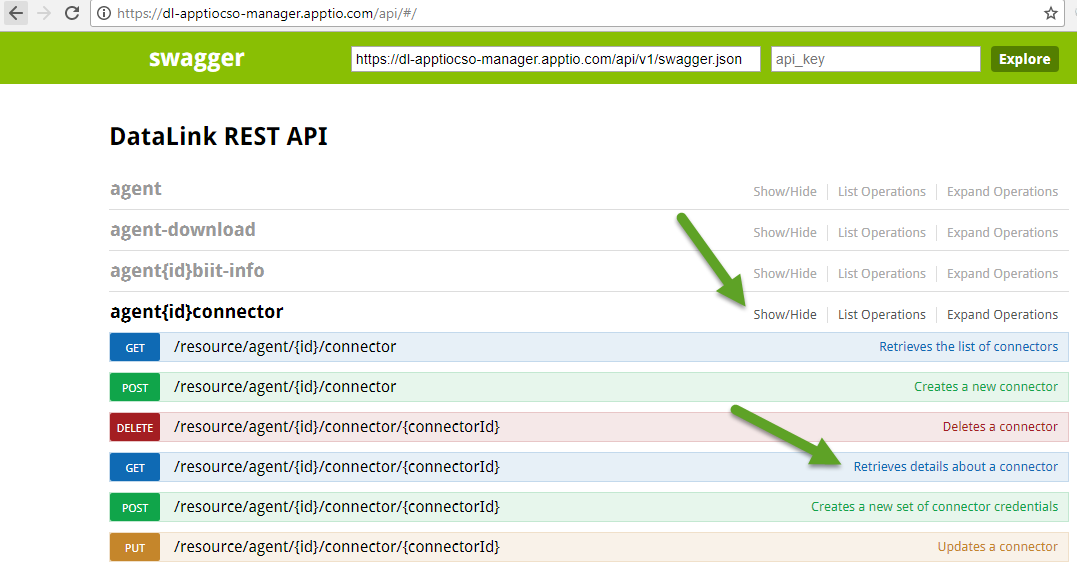
Task: Click the swagger.json URL input field
Action: 556,59
